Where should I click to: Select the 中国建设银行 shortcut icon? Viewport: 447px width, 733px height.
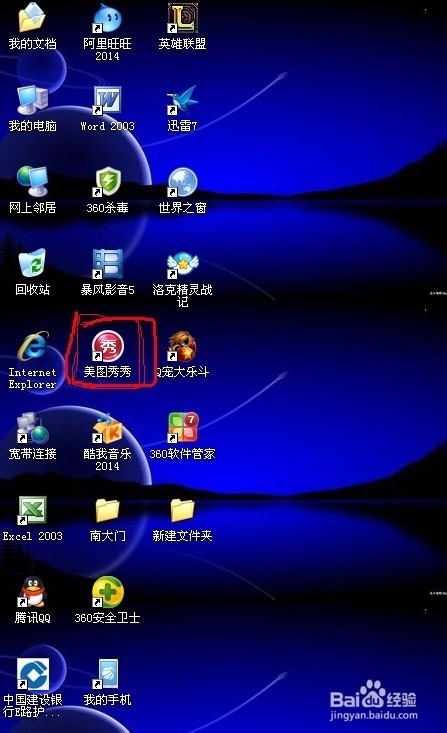click(x=32, y=674)
